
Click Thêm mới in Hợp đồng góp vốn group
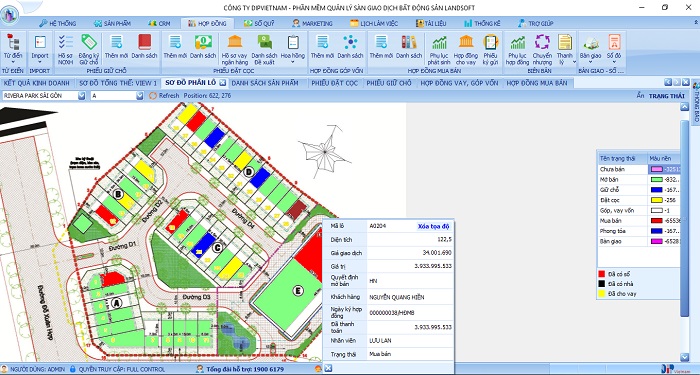click(x=322, y=46)
